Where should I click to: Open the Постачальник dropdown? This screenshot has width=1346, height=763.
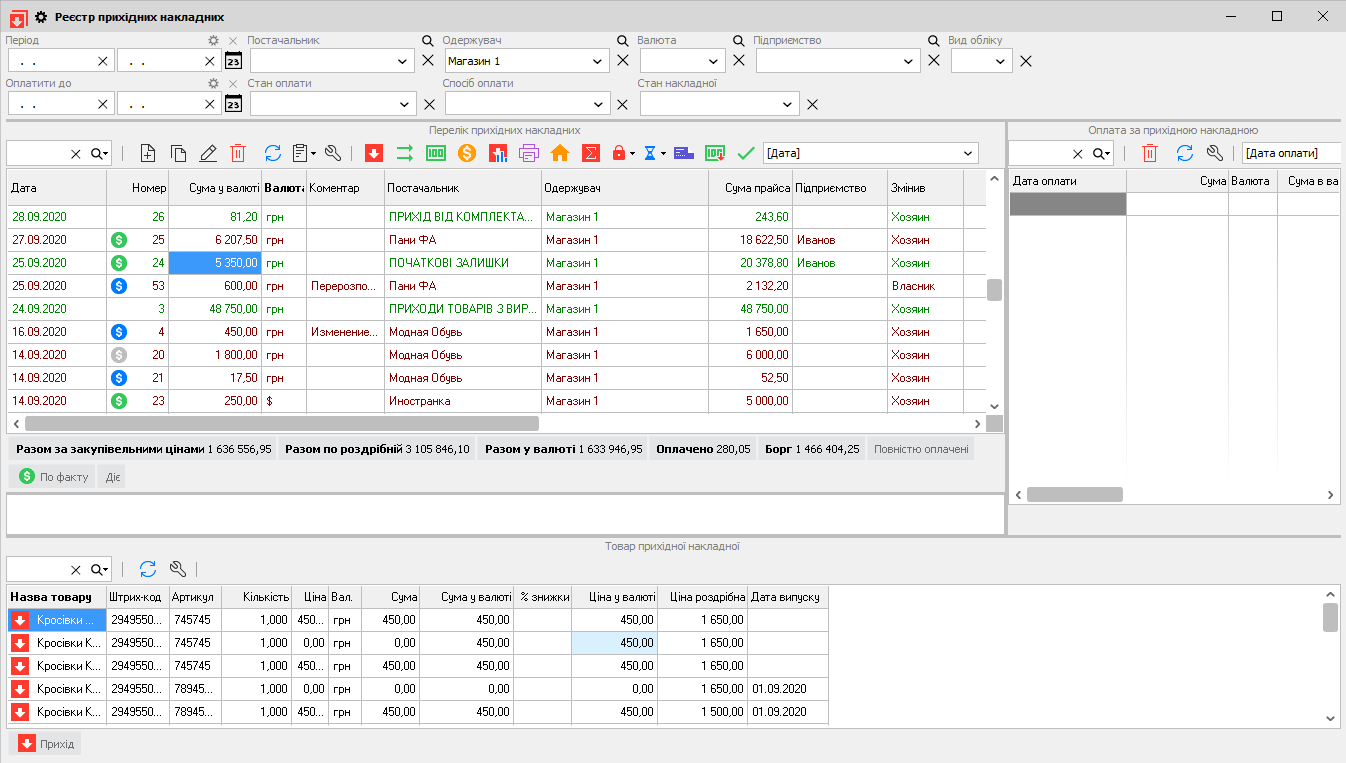pyautogui.click(x=403, y=61)
